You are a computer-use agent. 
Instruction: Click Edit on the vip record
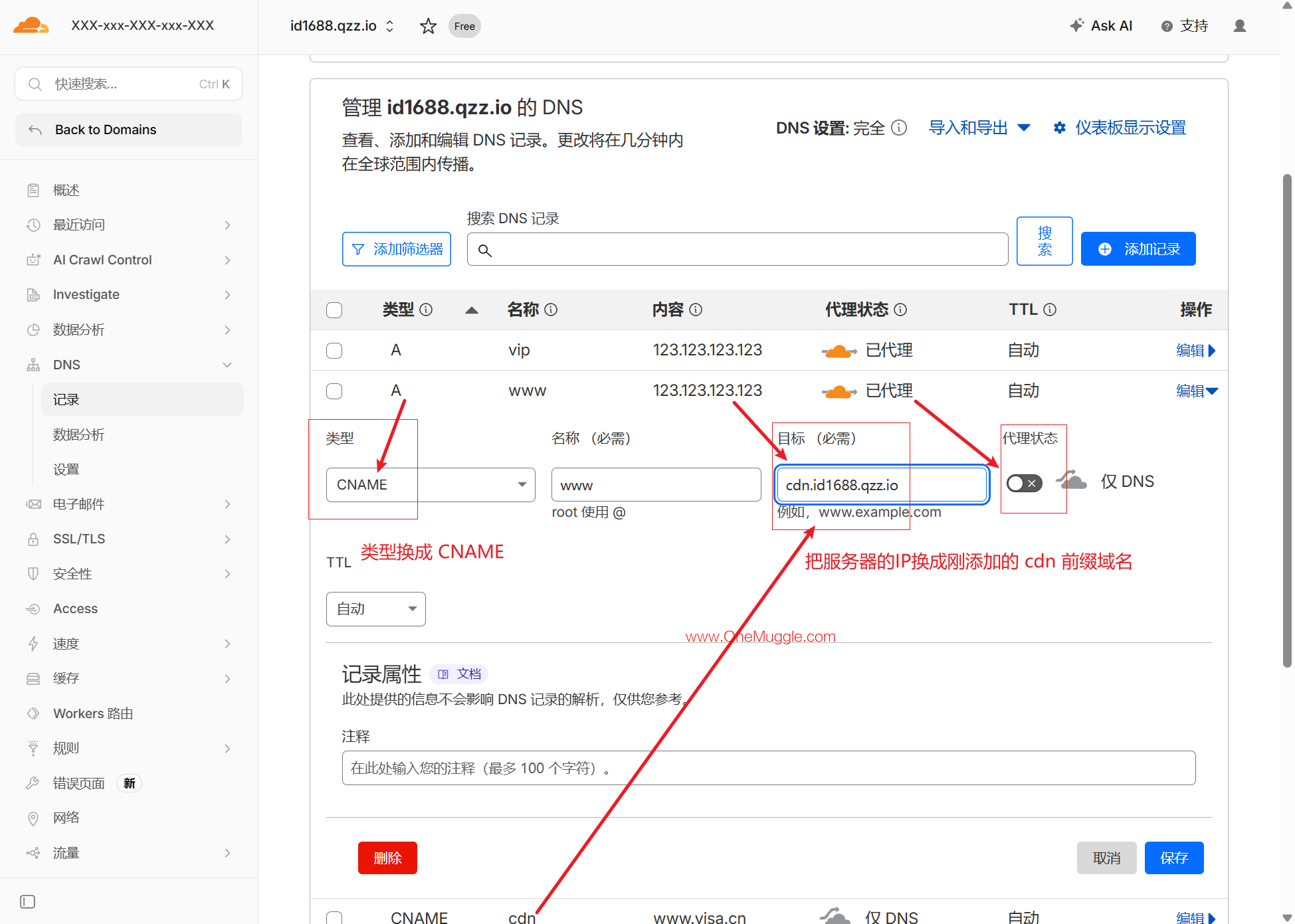point(1195,351)
